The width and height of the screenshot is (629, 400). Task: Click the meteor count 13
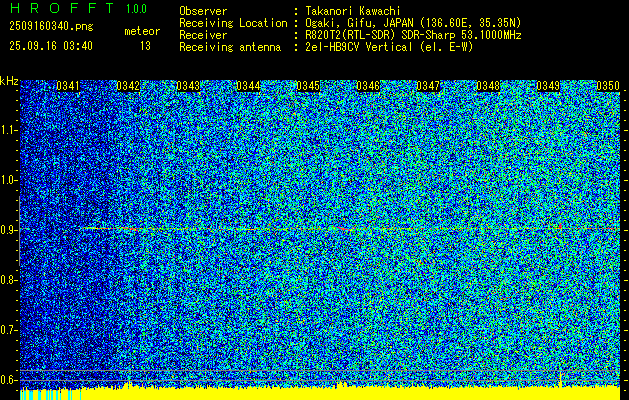145,45
